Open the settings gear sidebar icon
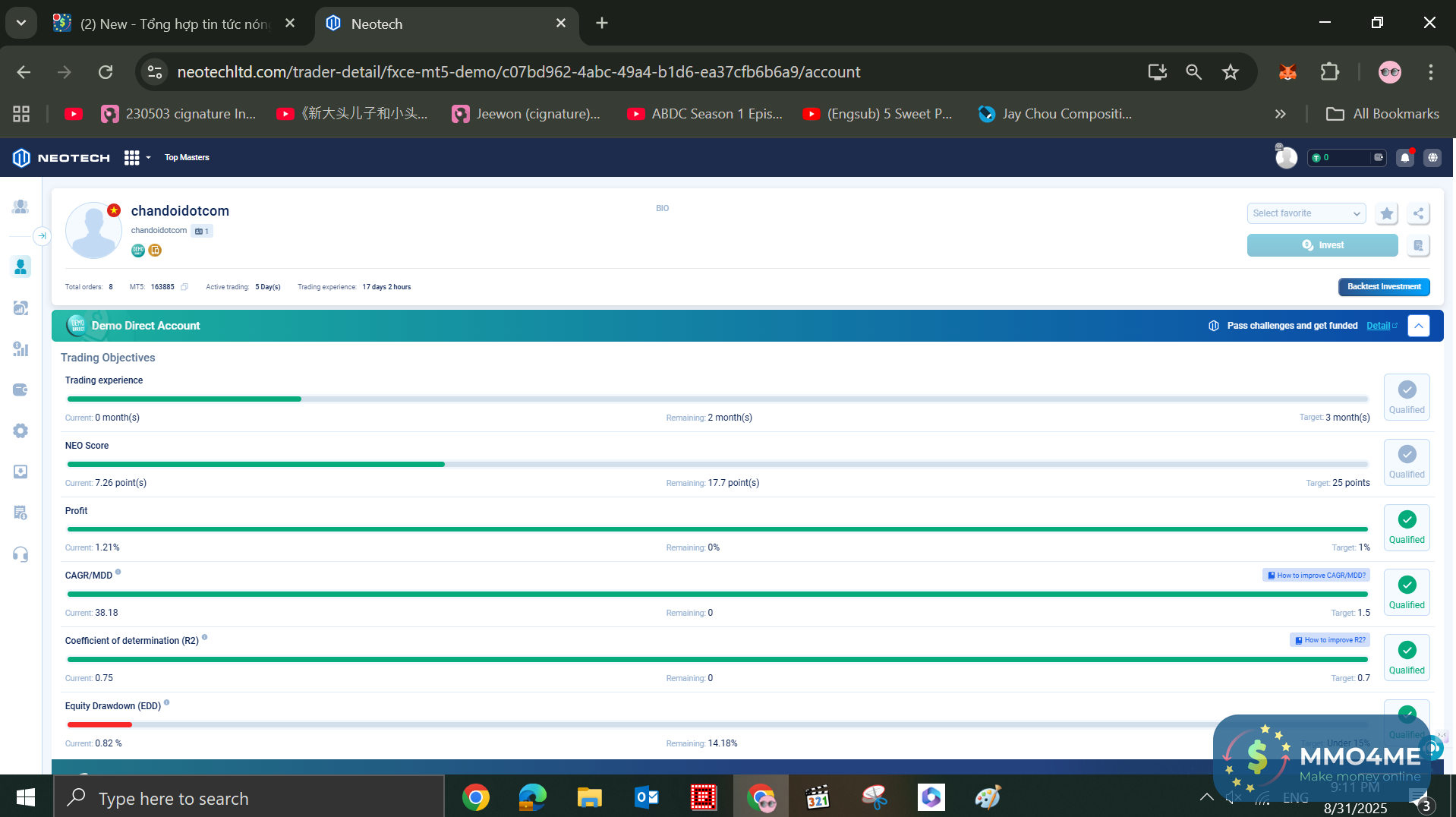This screenshot has width=1456, height=817. tap(20, 431)
